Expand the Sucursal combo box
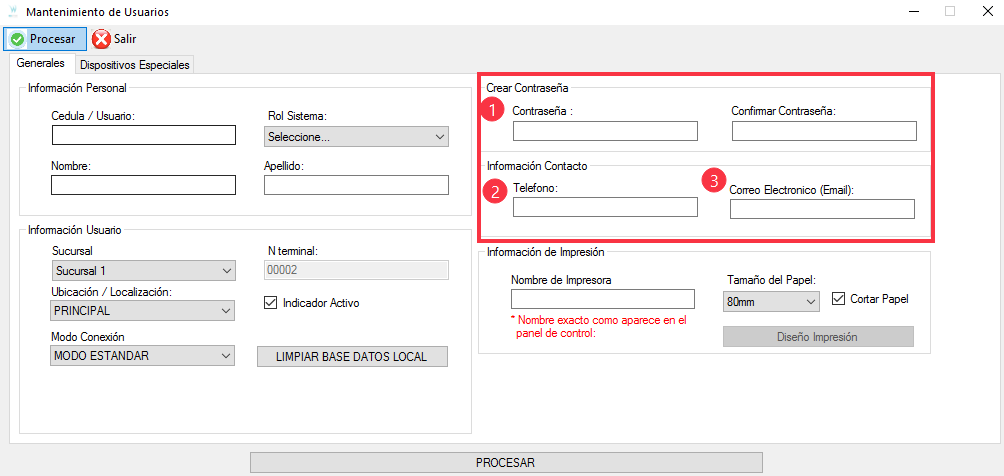 [x=142, y=270]
